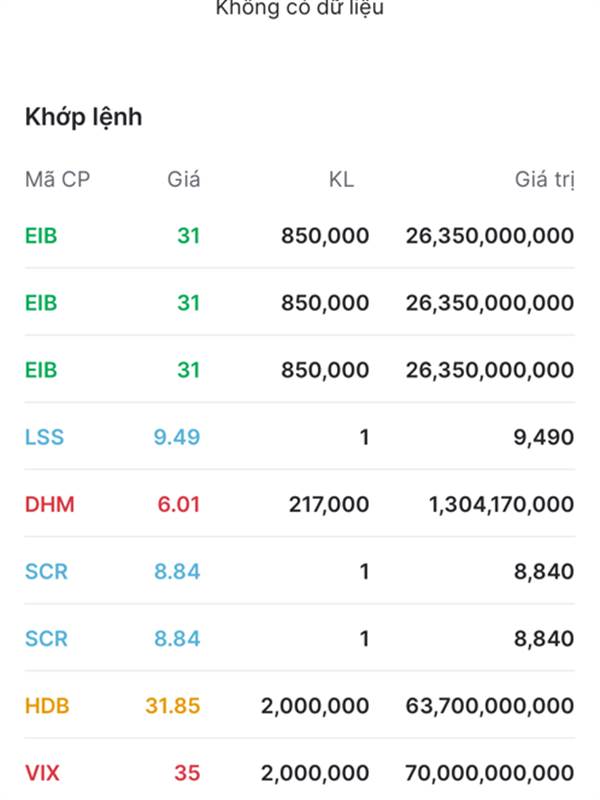Click the Không có dữ liệu message
This screenshot has height=800, width=600.
tap(300, 8)
